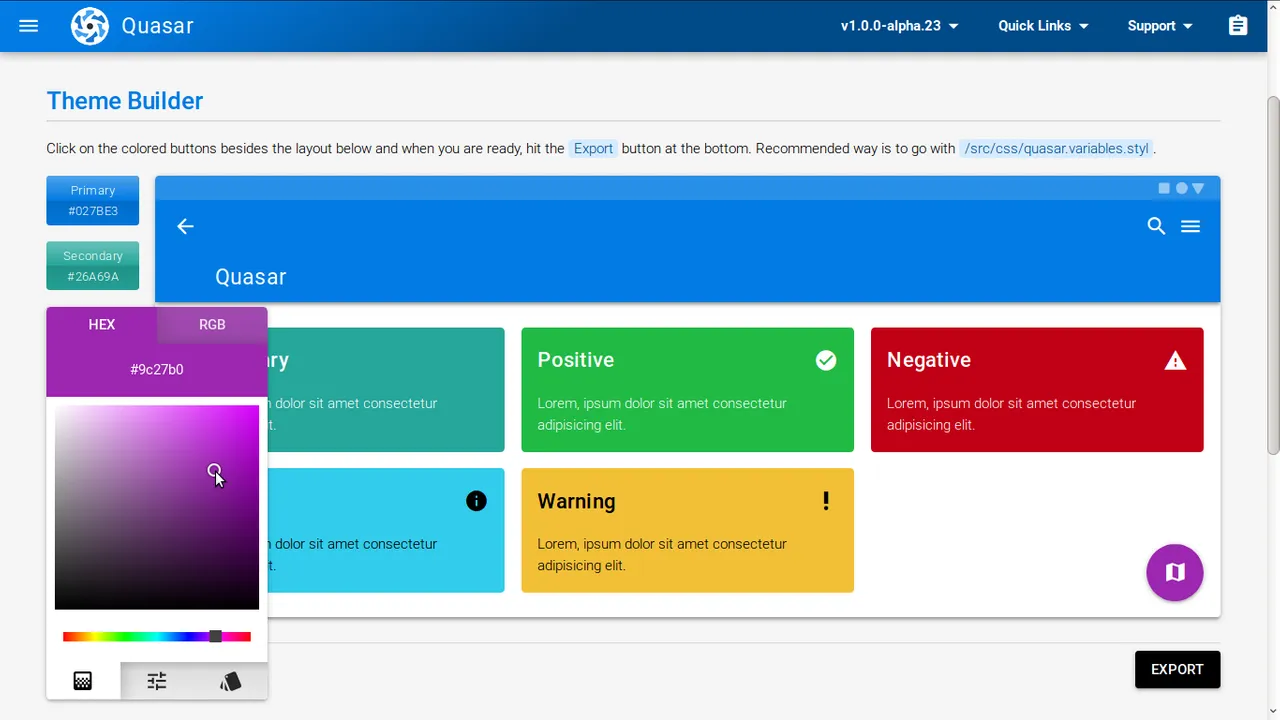Click the square icon in preview top bar
The width and height of the screenshot is (1280, 720).
(x=1164, y=188)
